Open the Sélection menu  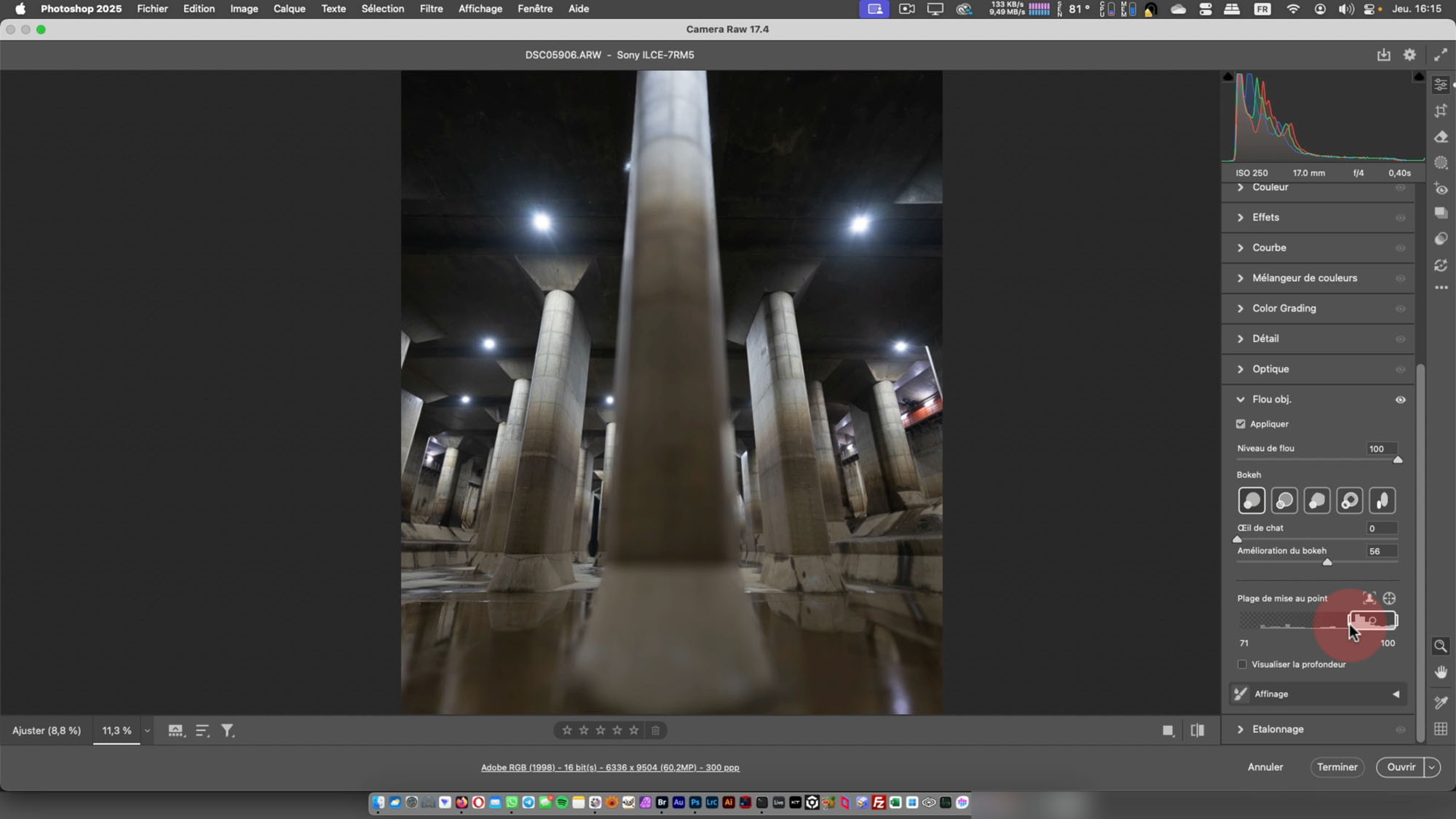(382, 9)
